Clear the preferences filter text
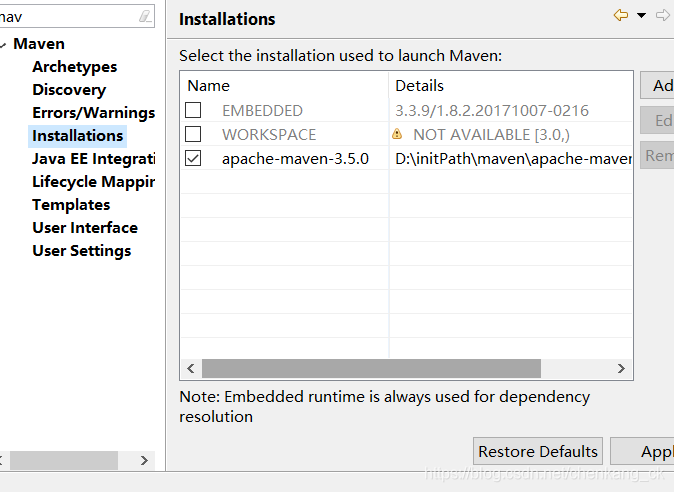674x492 pixels. click(145, 16)
